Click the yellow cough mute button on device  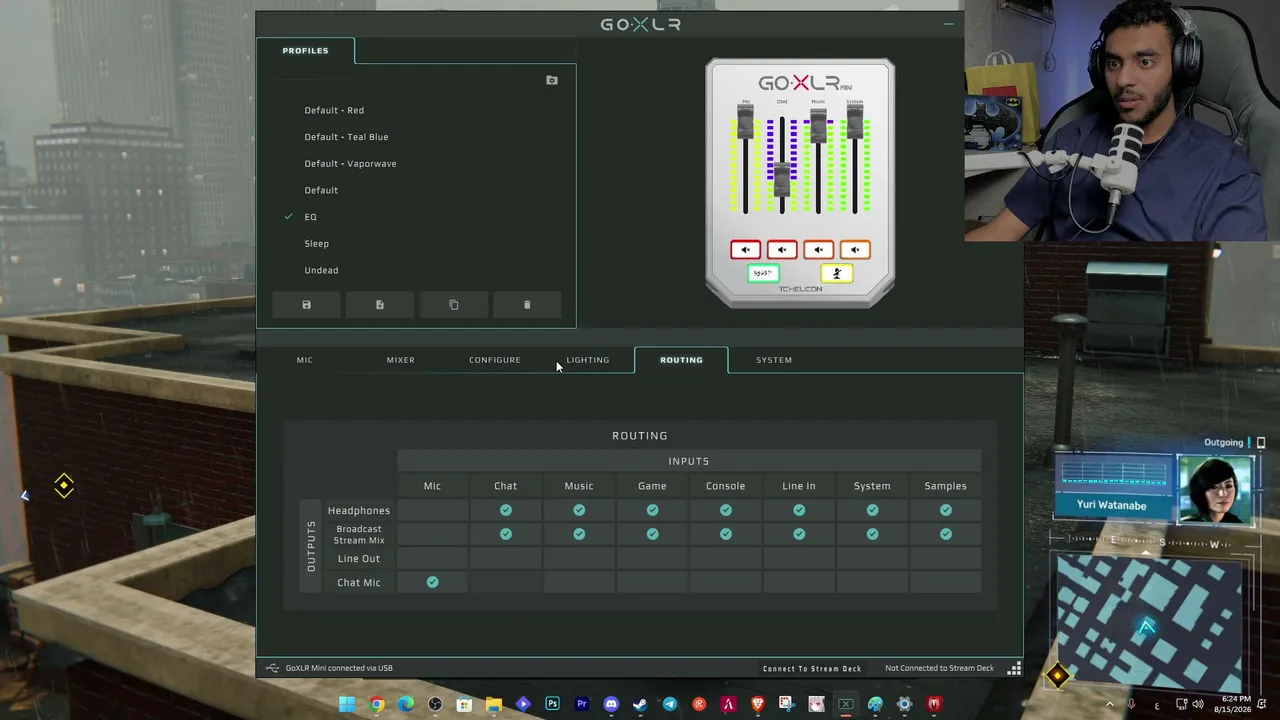pyautogui.click(x=837, y=273)
